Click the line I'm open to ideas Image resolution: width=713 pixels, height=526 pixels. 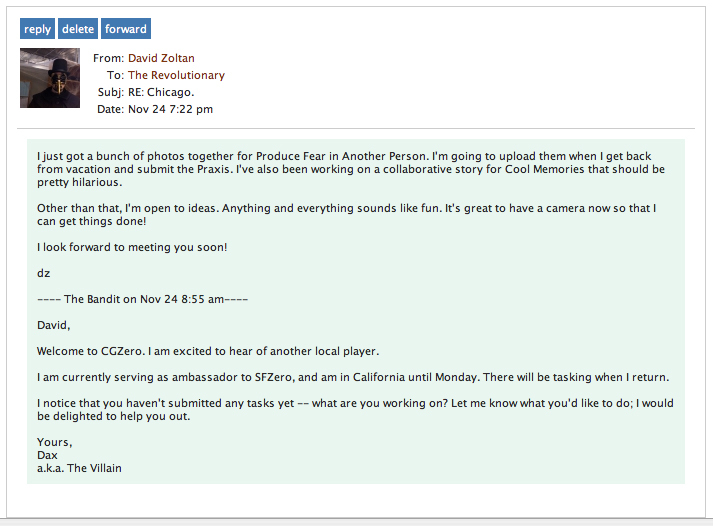coord(346,215)
